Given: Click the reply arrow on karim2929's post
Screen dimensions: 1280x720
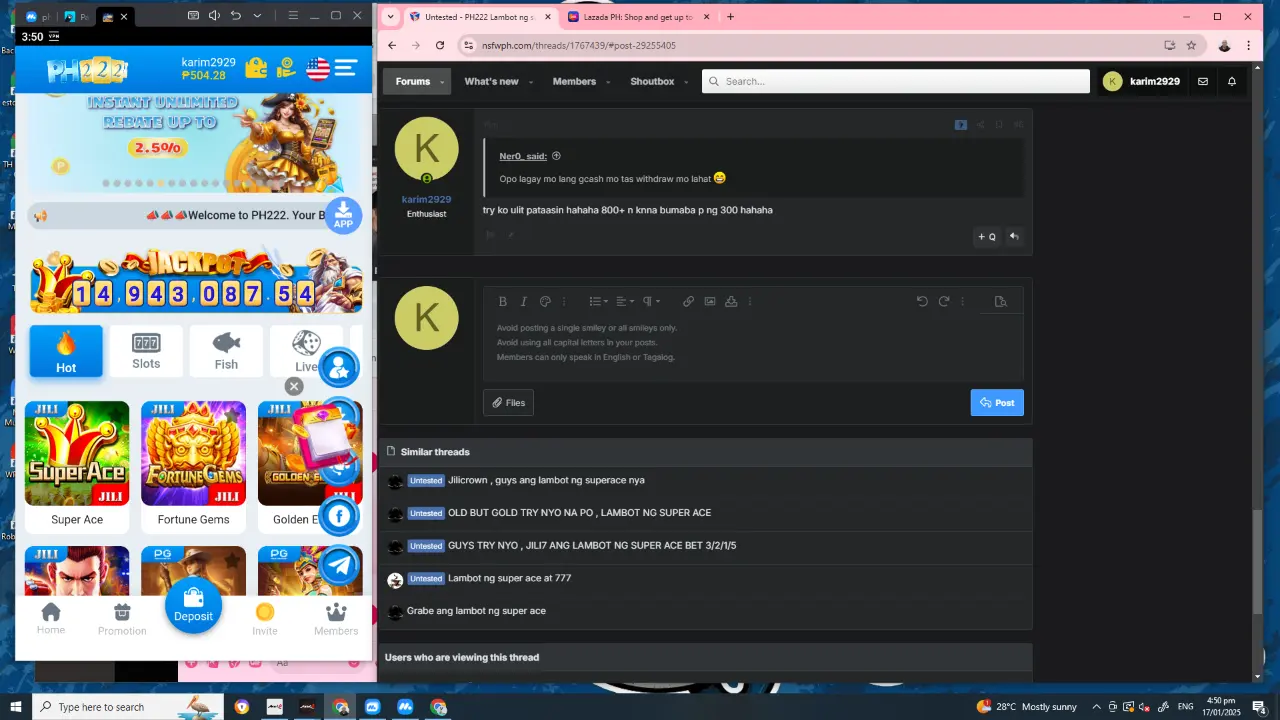Looking at the screenshot, I should point(1014,236).
